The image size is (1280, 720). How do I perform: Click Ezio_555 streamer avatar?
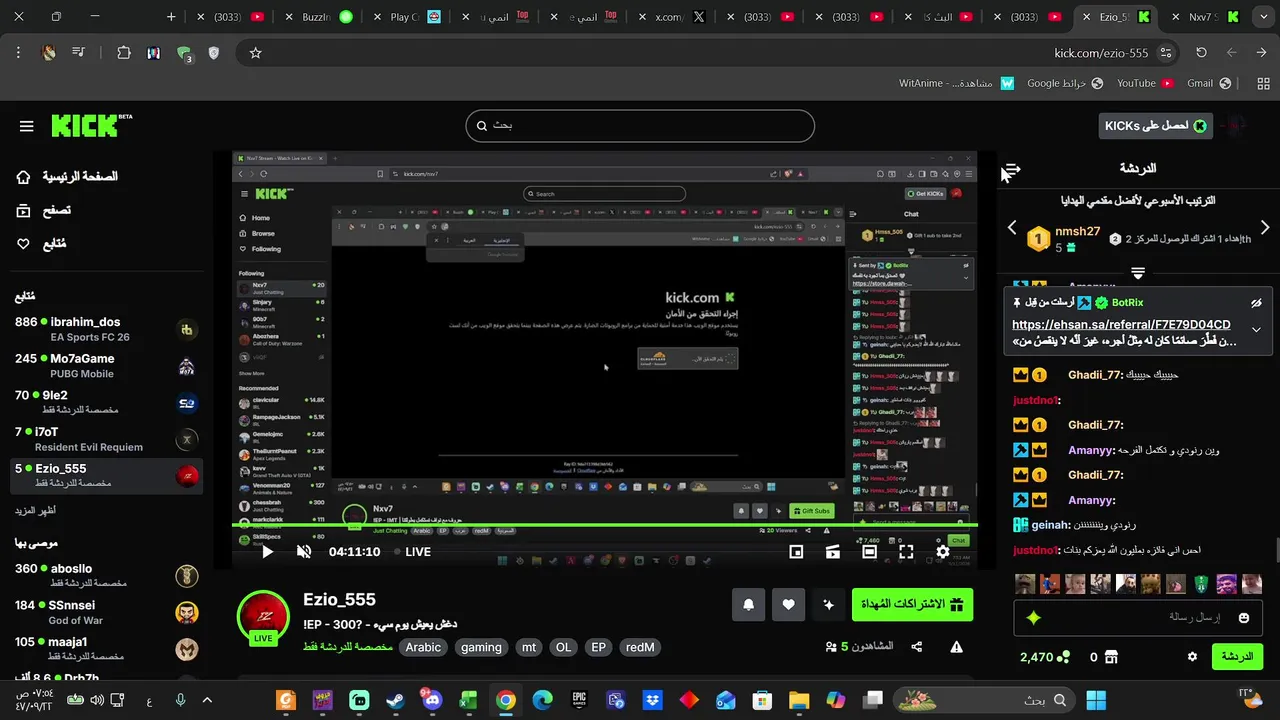coord(263,617)
